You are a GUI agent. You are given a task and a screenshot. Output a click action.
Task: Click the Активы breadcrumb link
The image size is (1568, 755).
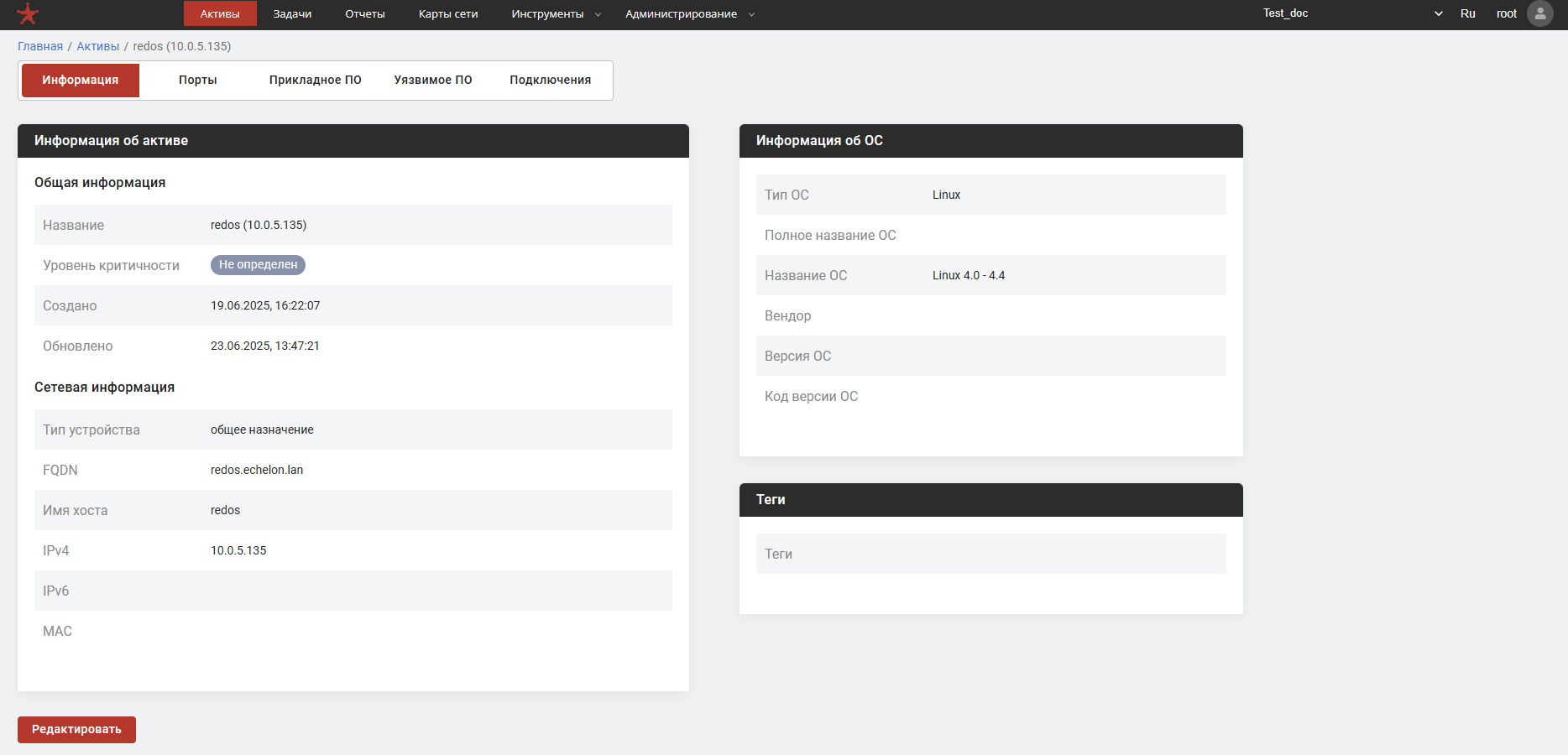tap(98, 46)
